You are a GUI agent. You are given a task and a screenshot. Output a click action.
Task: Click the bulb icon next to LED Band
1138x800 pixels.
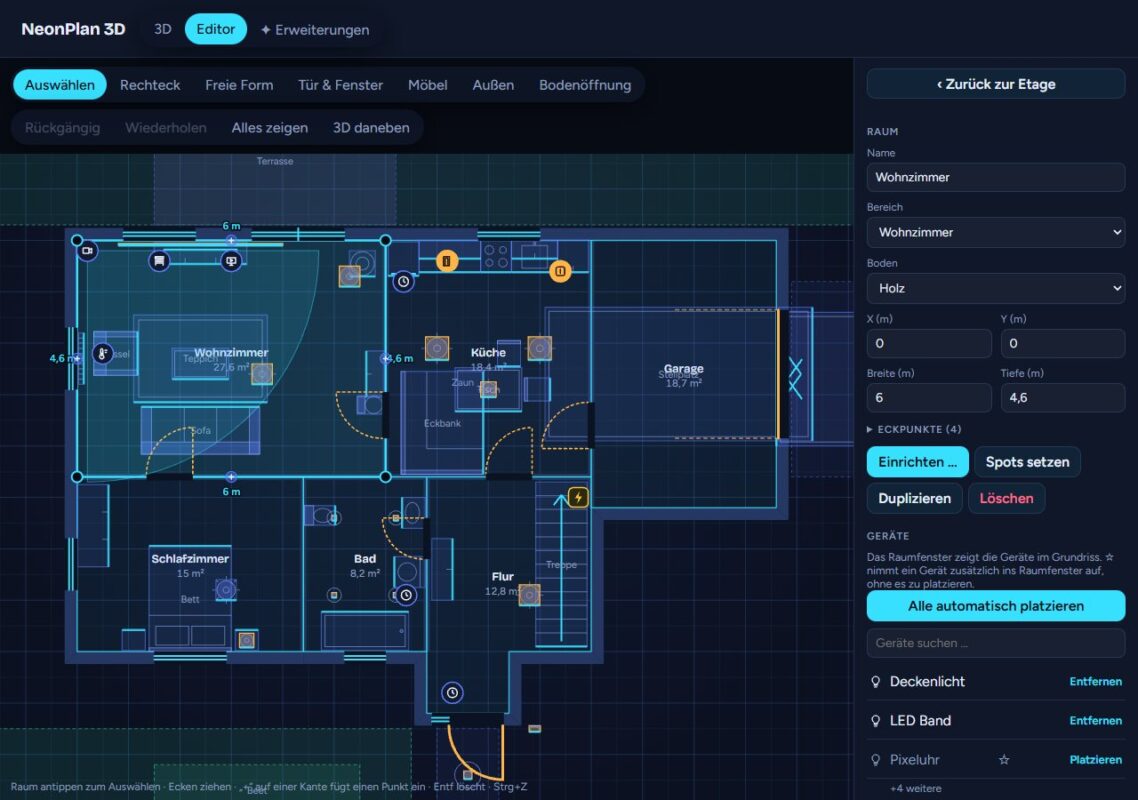click(875, 721)
